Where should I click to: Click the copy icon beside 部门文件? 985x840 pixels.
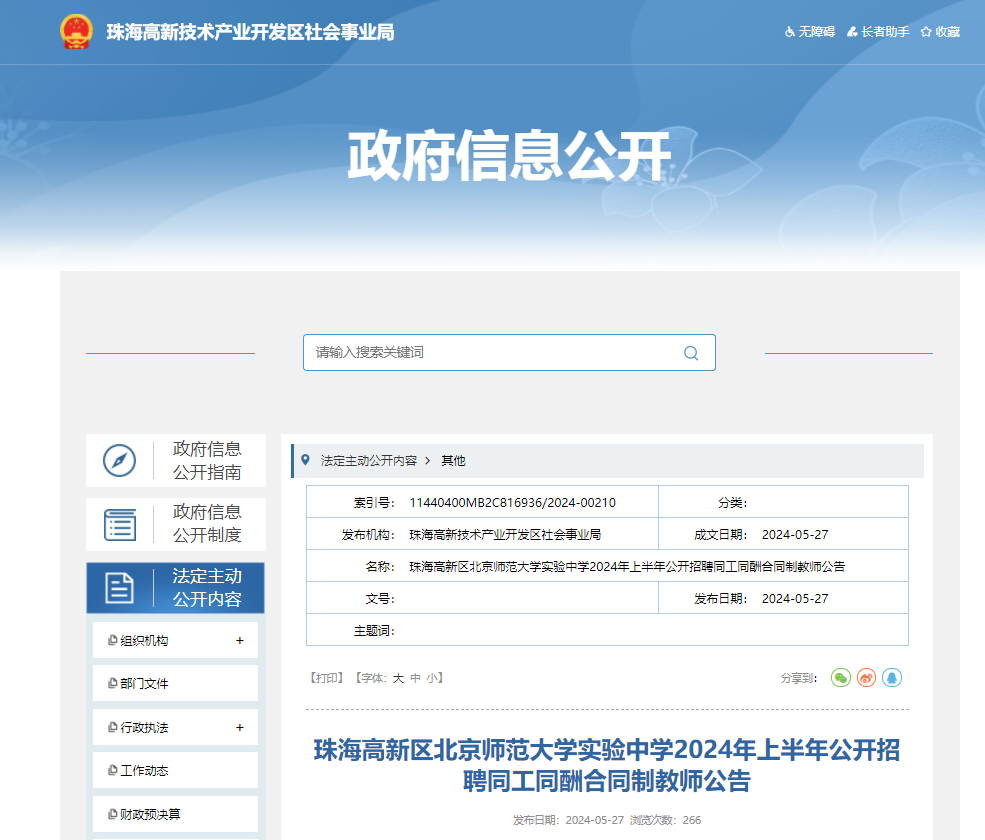click(112, 683)
